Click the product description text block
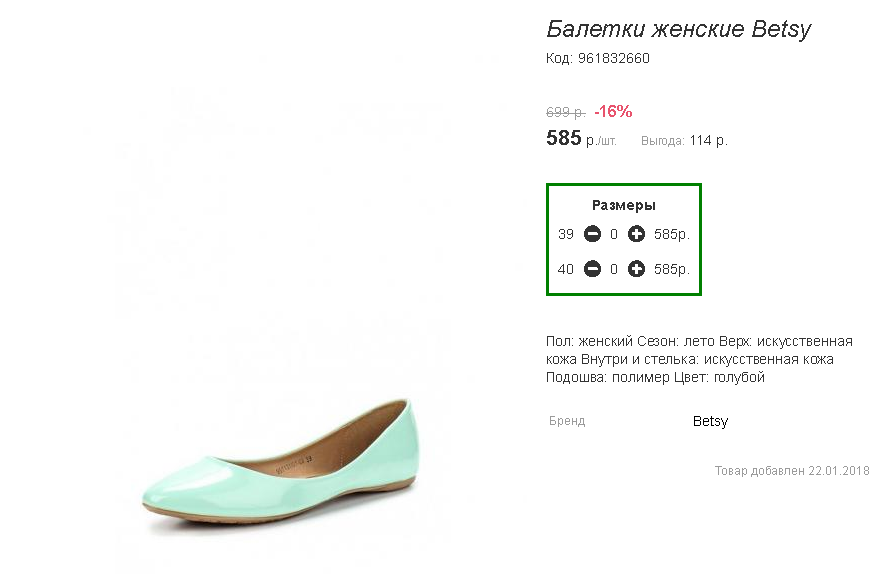This screenshot has width=875, height=574. tap(699, 359)
